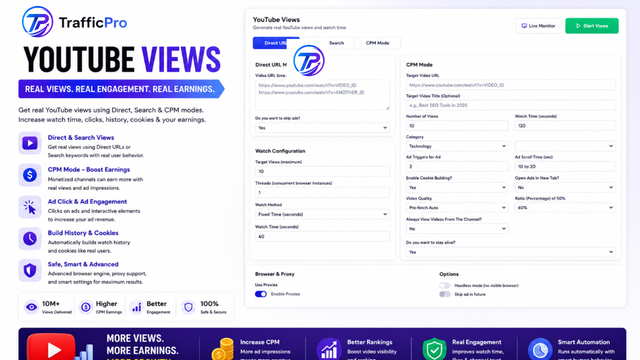Click the Target Video Title (Optional) field
This screenshot has height=360, width=640.
(x=511, y=105)
